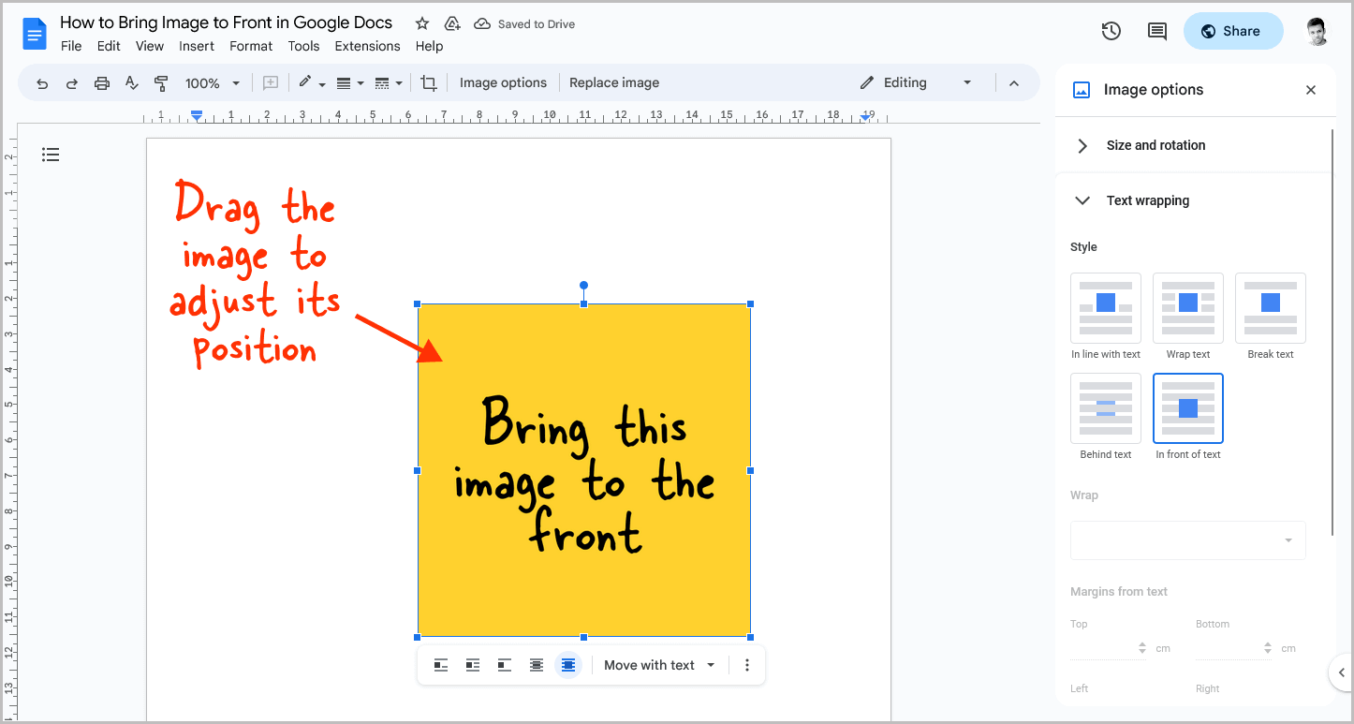1354x724 pixels.
Task: Star the document title
Action: (422, 23)
